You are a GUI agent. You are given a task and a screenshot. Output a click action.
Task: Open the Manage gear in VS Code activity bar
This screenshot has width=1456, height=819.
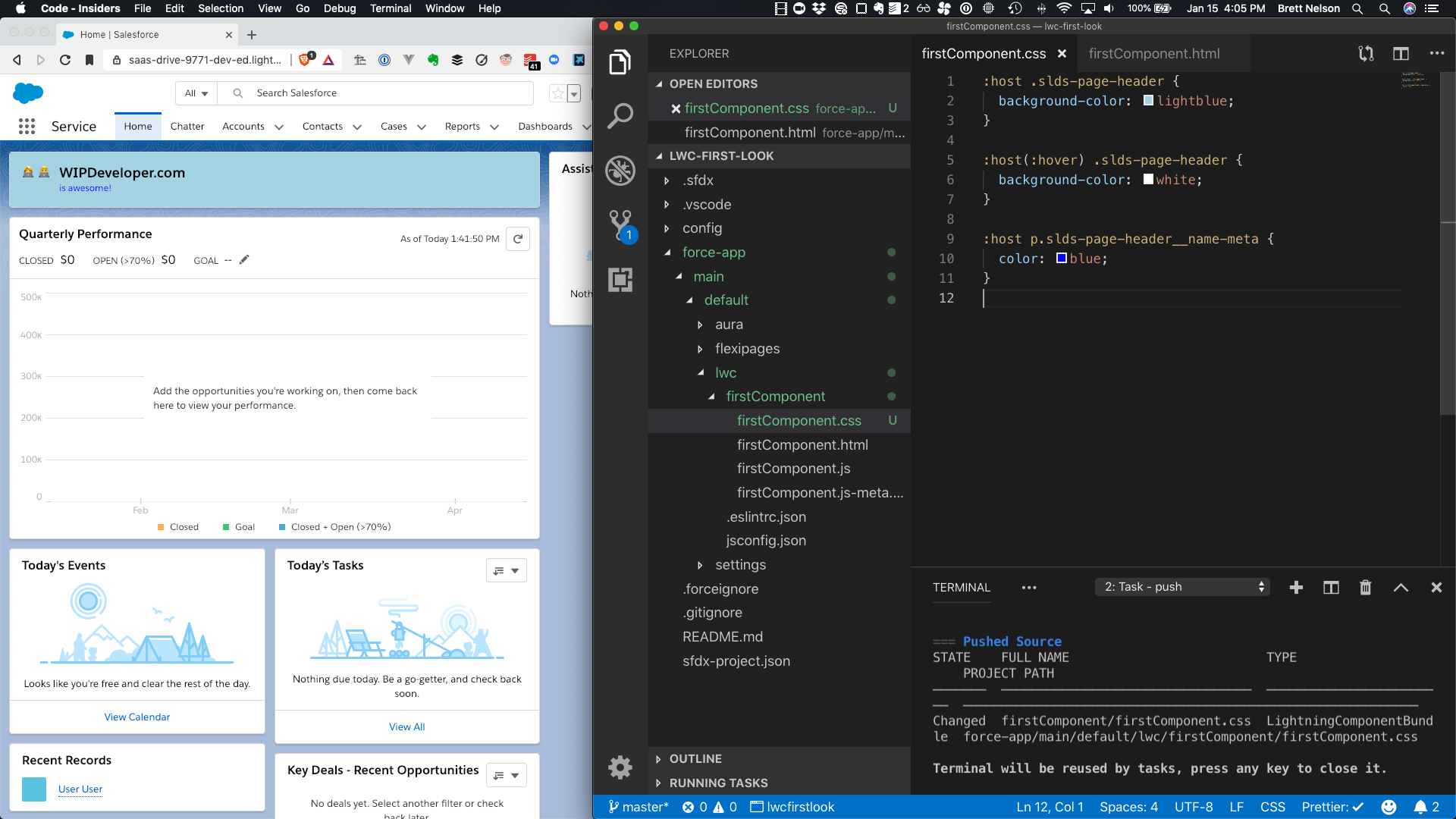620,767
